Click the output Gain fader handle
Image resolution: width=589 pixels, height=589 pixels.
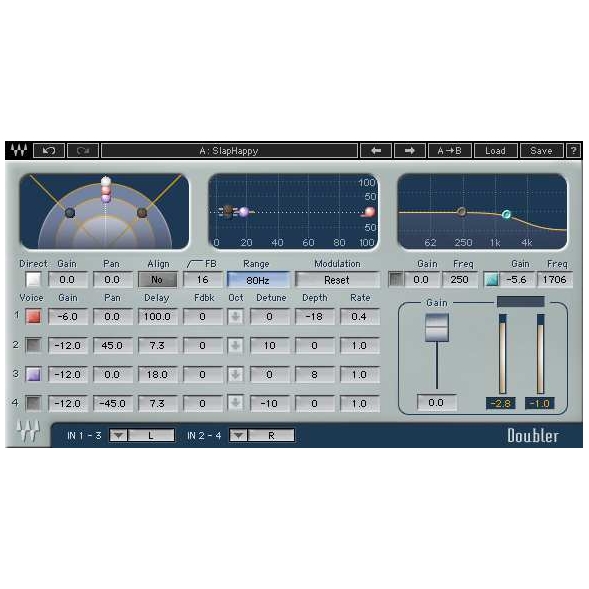[x=436, y=328]
